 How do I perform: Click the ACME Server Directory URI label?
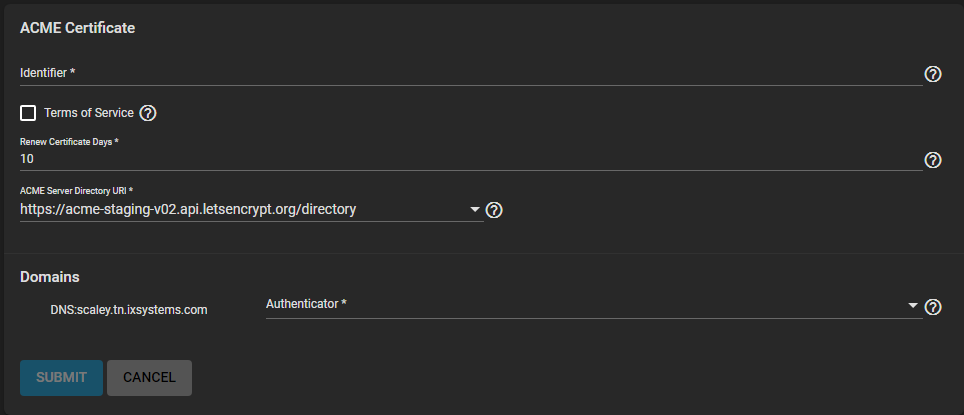tap(77, 190)
